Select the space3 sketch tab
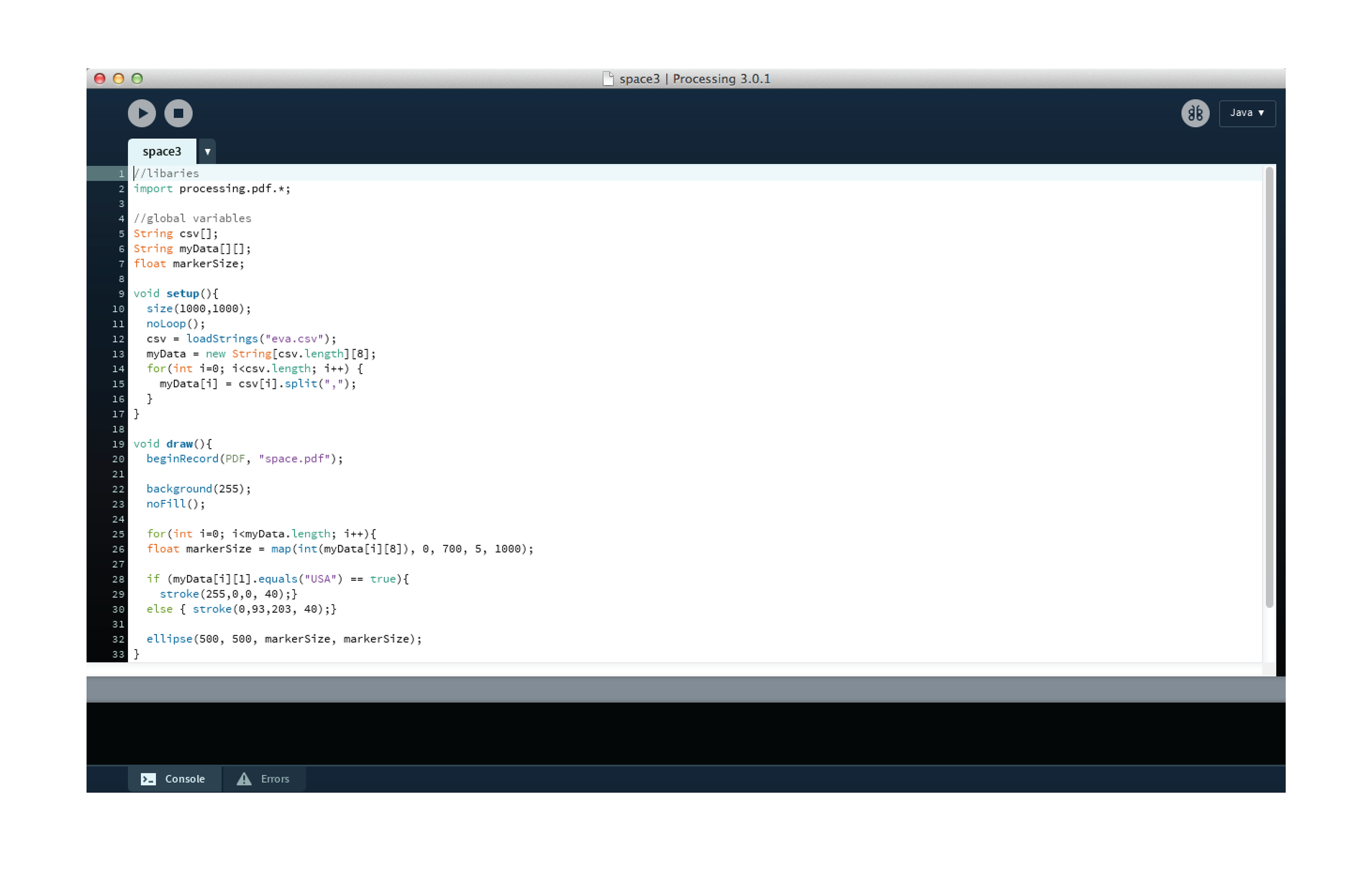Image resolution: width=1372 pixels, height=875 pixels. [162, 152]
